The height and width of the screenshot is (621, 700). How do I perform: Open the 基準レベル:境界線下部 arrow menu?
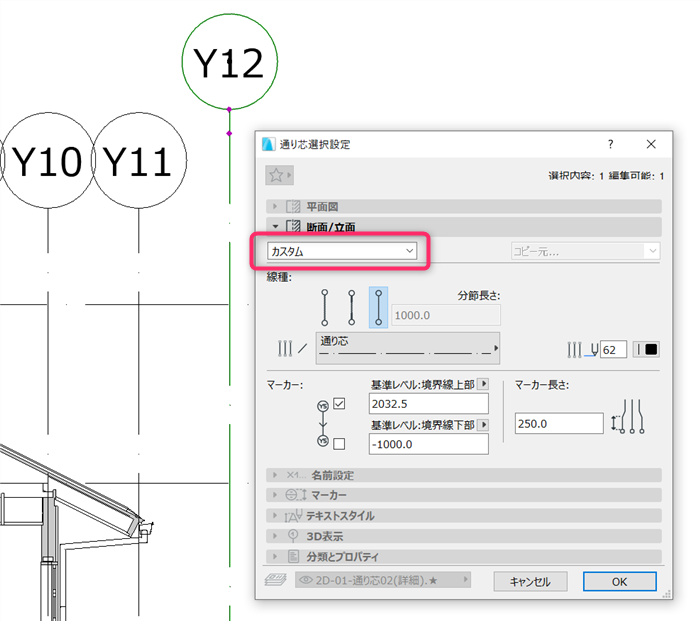(x=483, y=424)
